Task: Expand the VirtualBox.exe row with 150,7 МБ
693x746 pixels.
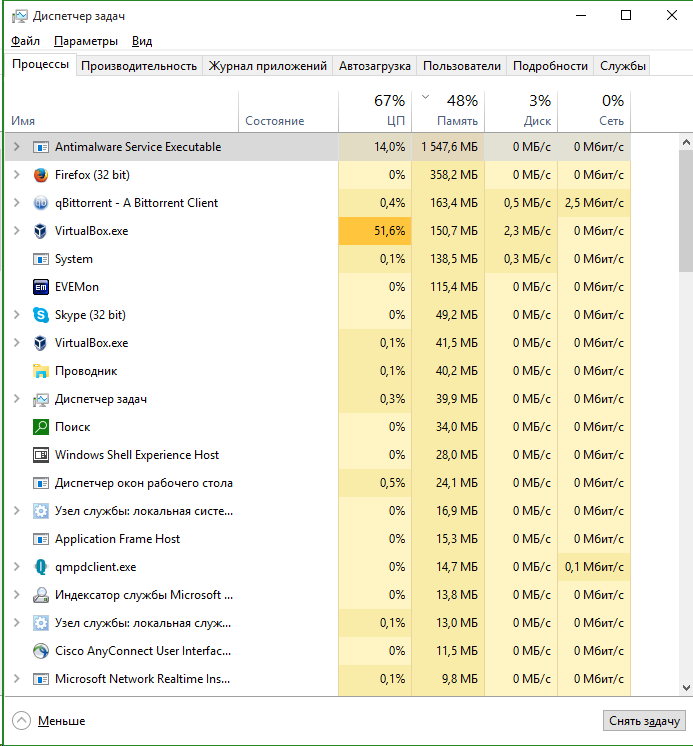Action: click(x=17, y=231)
